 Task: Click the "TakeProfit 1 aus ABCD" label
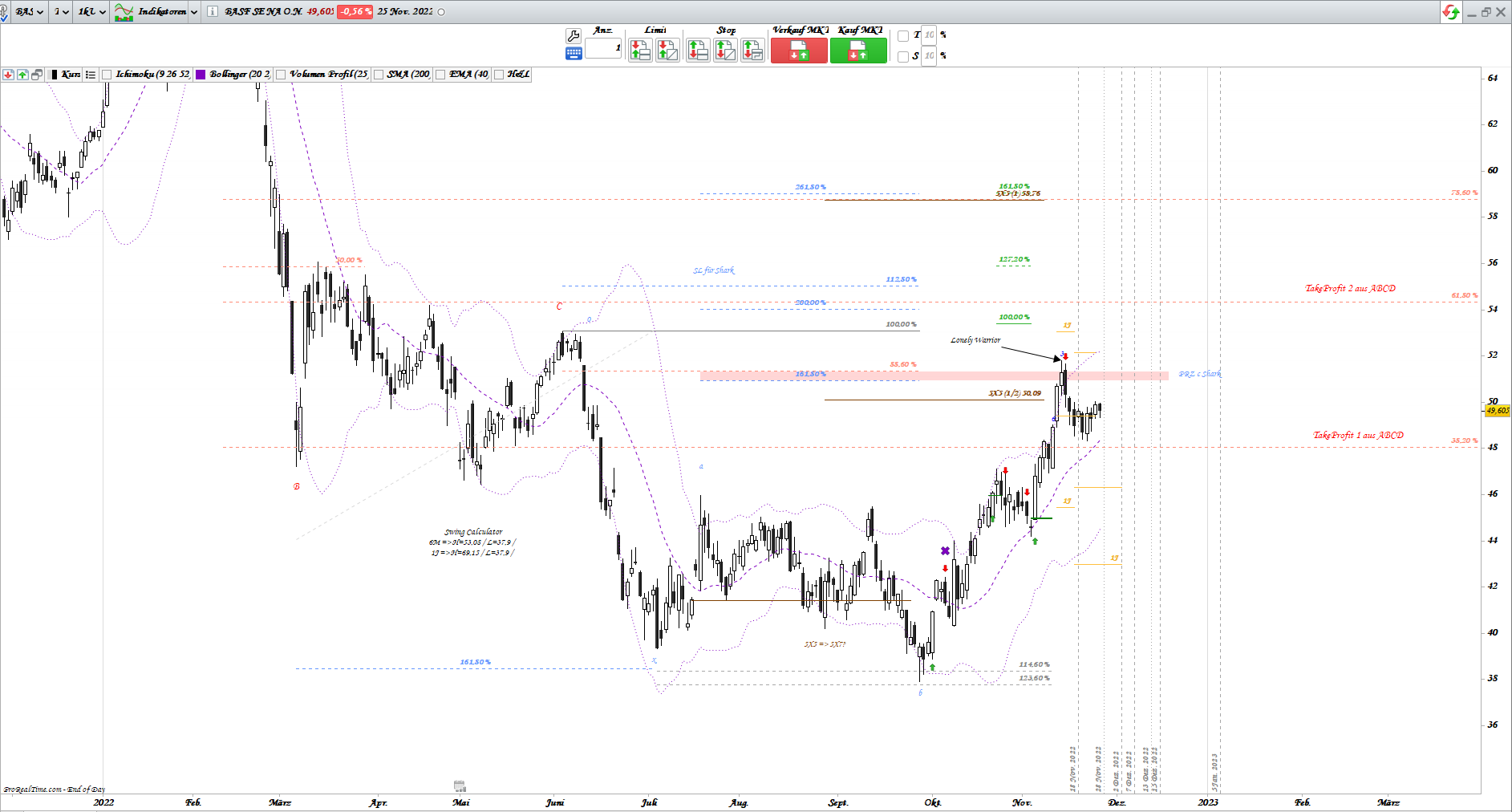1358,436
